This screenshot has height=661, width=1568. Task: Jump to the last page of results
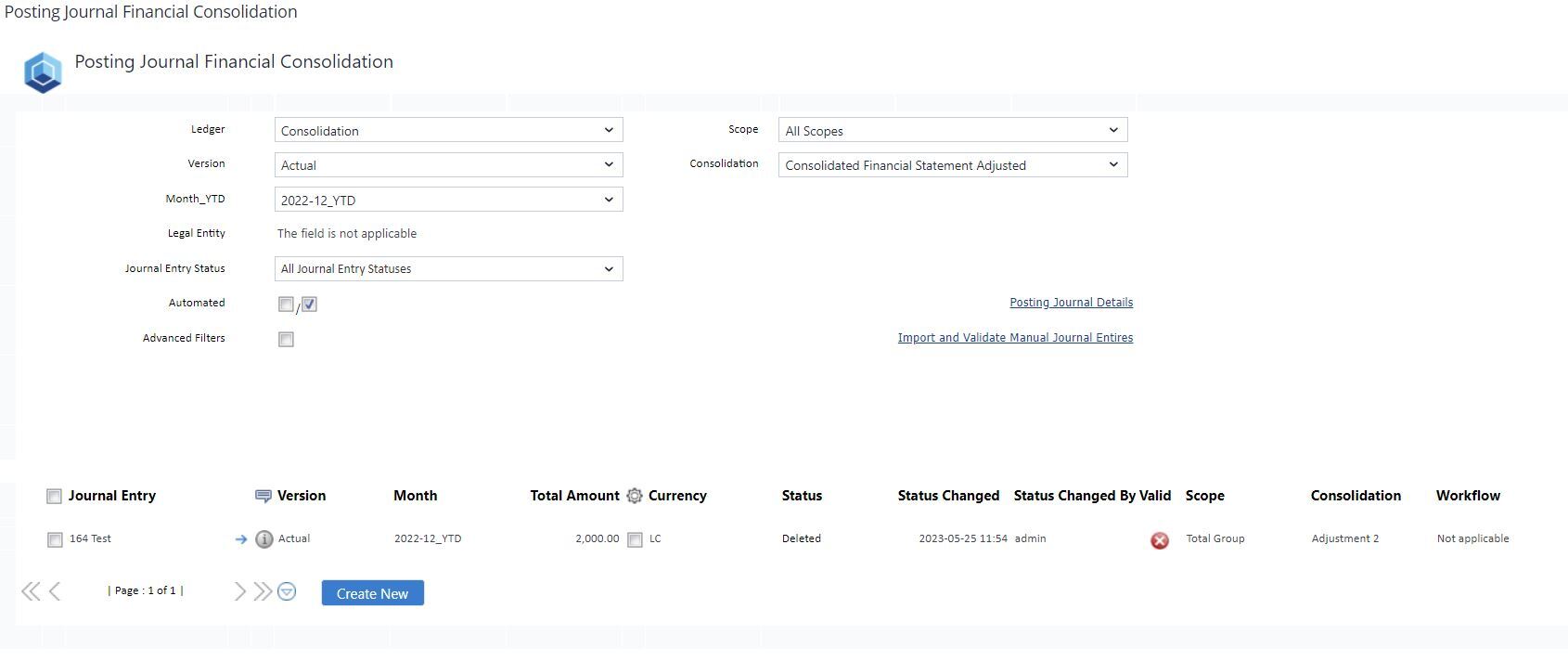pos(263,591)
